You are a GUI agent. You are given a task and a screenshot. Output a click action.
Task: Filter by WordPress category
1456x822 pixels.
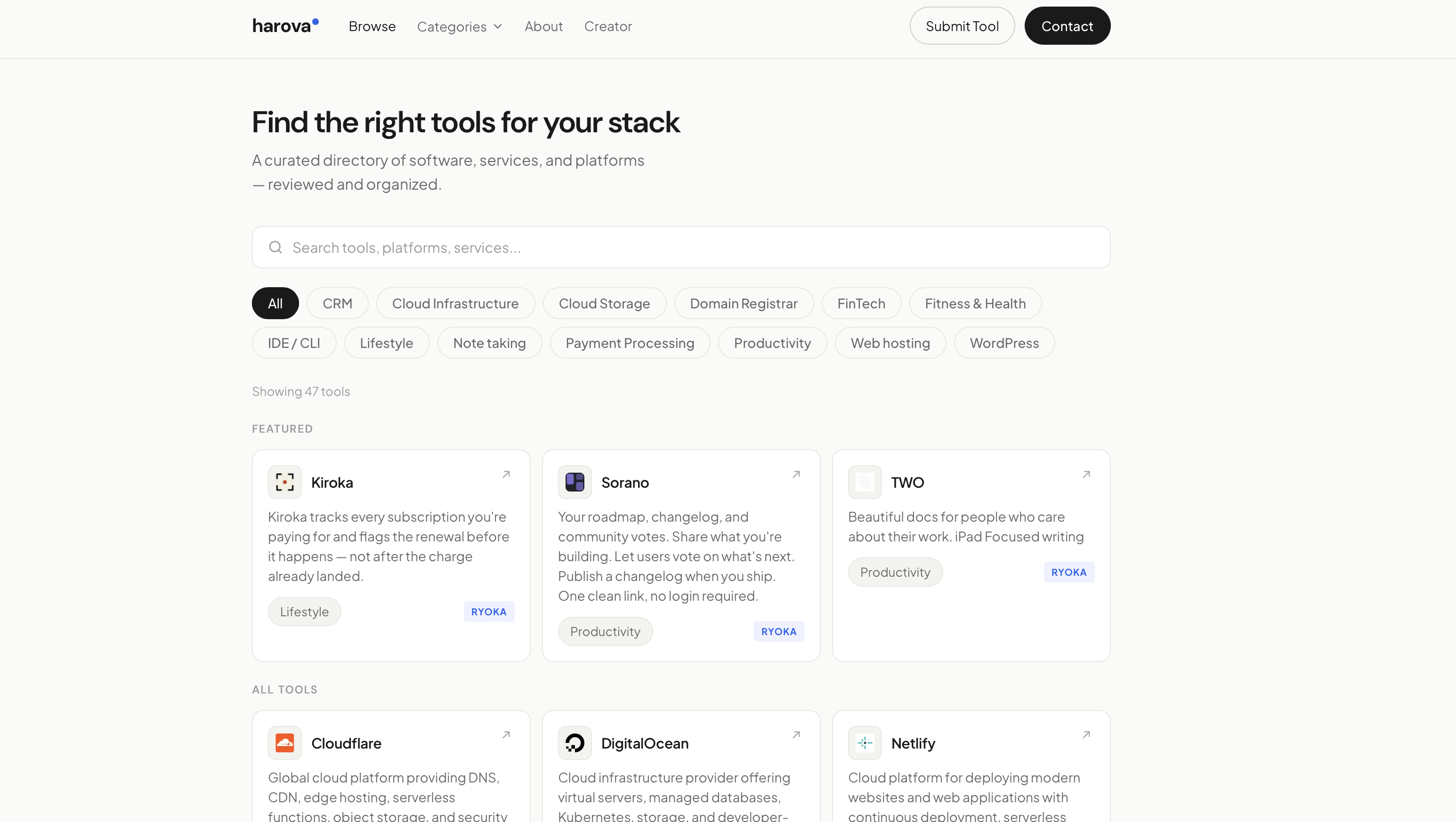click(1004, 343)
